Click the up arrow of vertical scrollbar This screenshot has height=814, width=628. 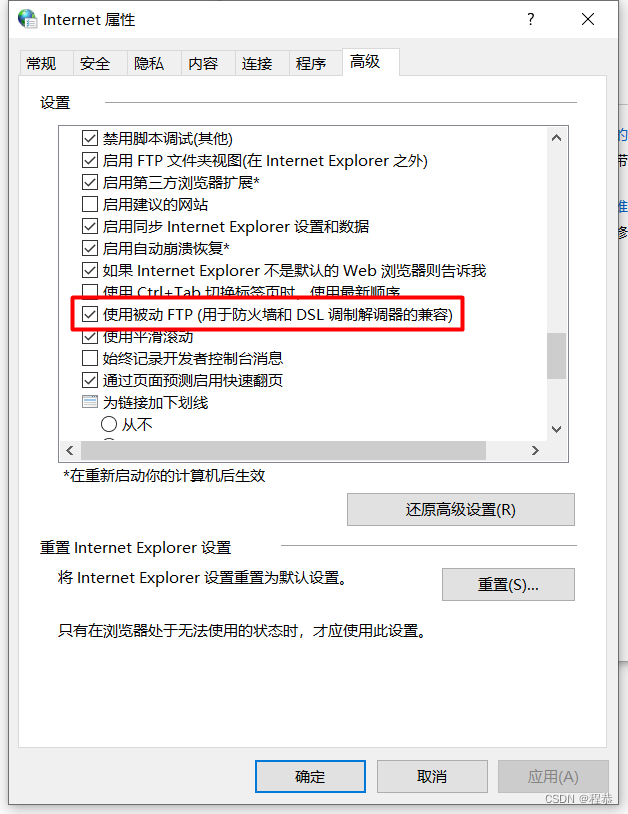coord(556,138)
